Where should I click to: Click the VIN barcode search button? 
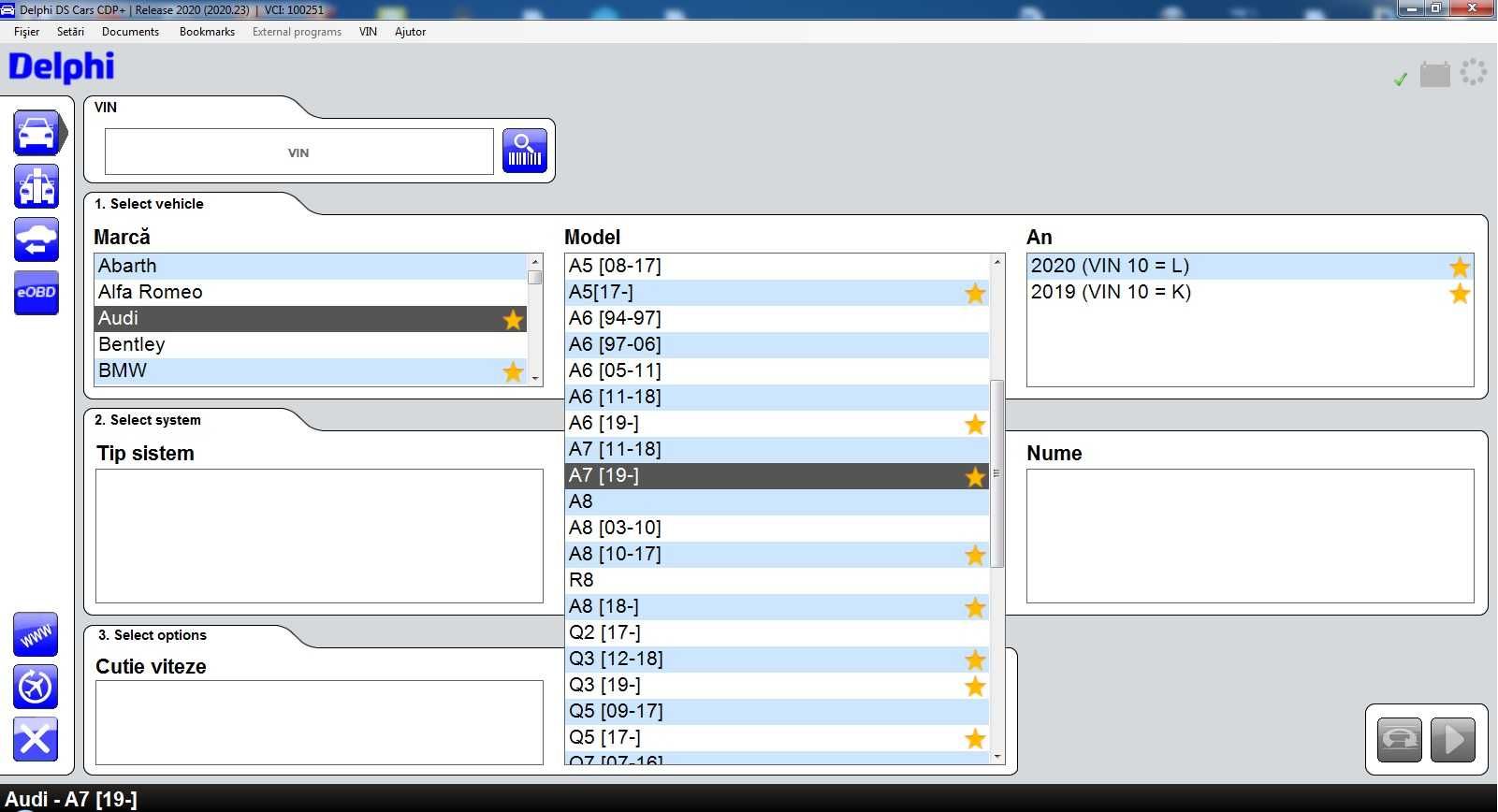point(525,151)
